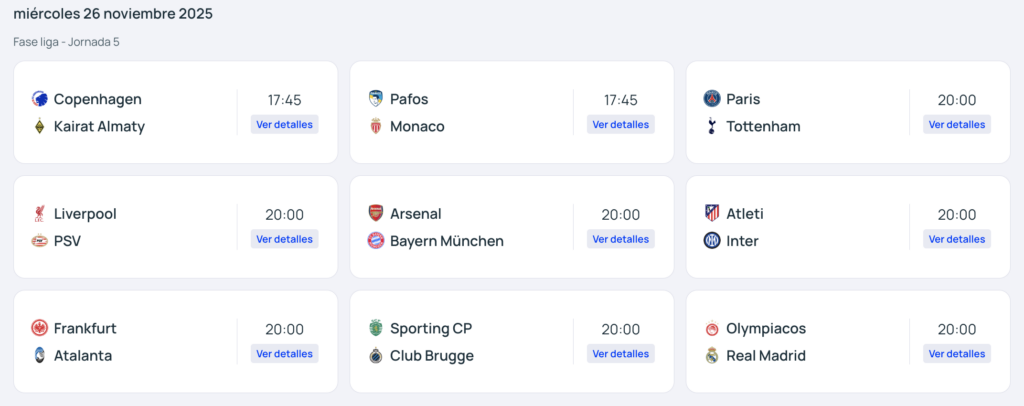The width and height of the screenshot is (1024, 406).
Task: Click the Atleti striped crest
Action: [x=712, y=214]
